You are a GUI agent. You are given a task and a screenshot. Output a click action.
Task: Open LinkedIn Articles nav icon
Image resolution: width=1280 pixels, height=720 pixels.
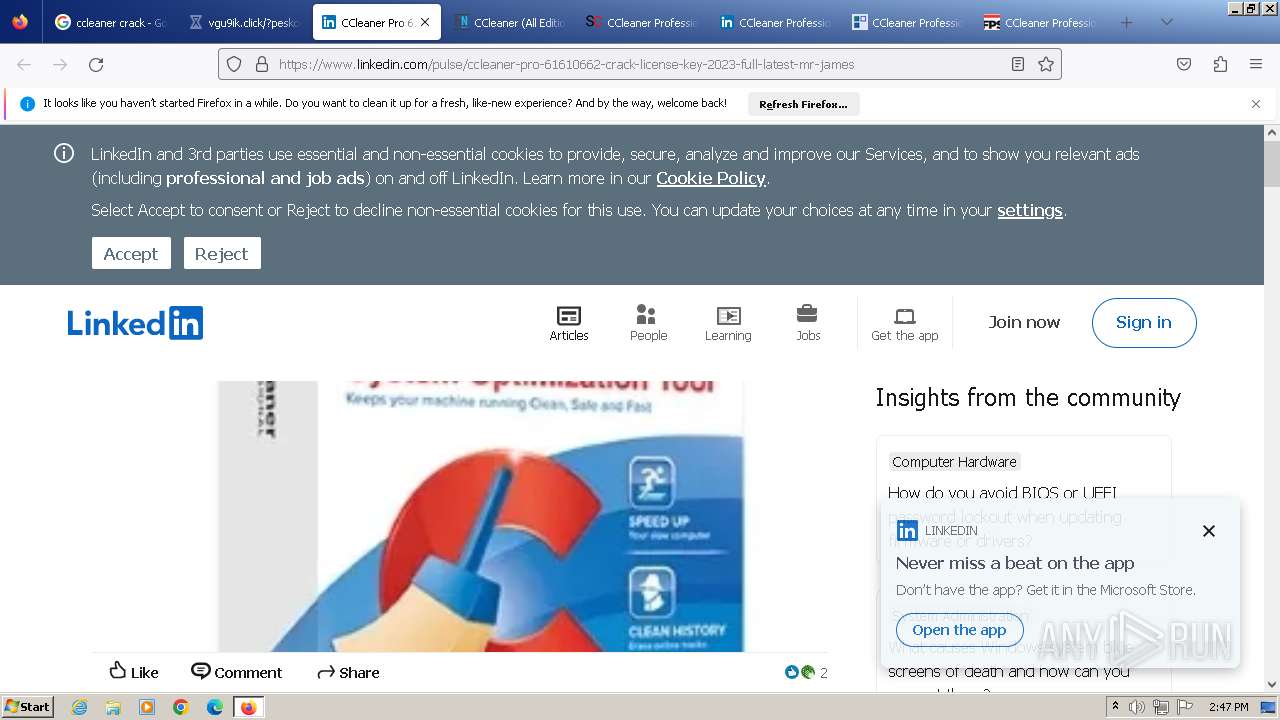click(x=569, y=323)
